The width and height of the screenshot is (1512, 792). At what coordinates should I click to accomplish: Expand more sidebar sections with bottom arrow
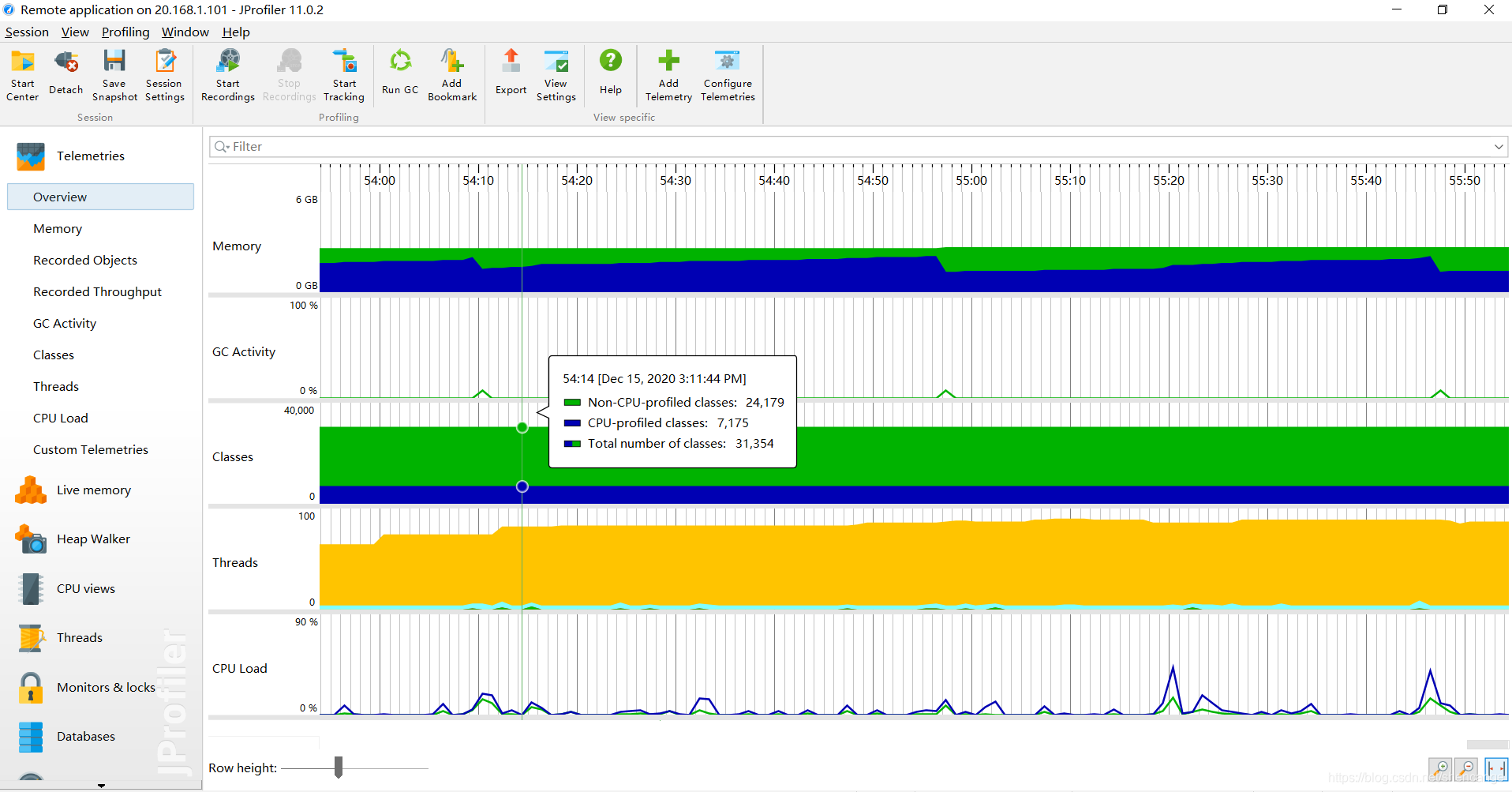coord(101,786)
